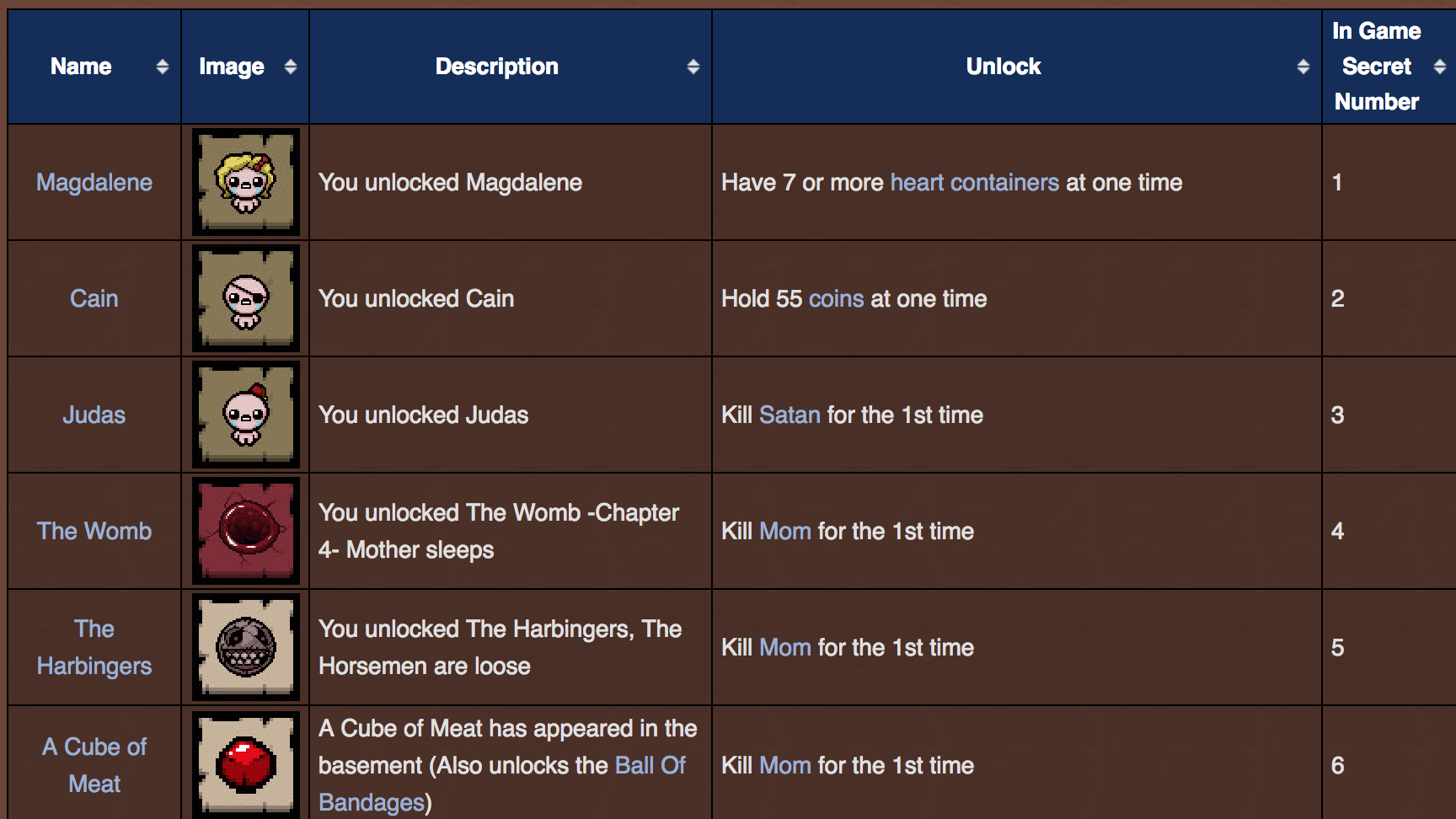Open the Ball Of Bandages link
The width and height of the screenshot is (1456, 819).
[502, 784]
